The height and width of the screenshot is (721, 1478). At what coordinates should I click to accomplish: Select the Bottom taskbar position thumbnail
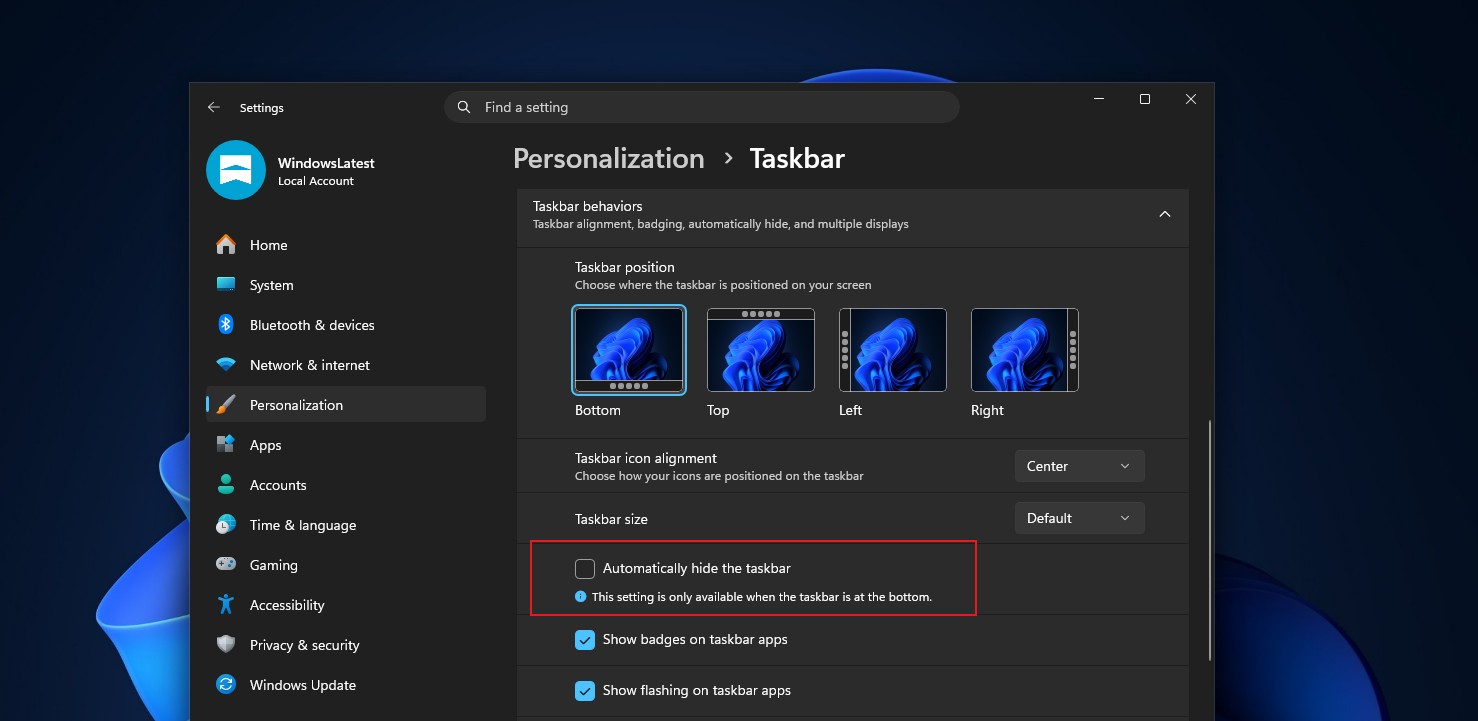tap(629, 350)
